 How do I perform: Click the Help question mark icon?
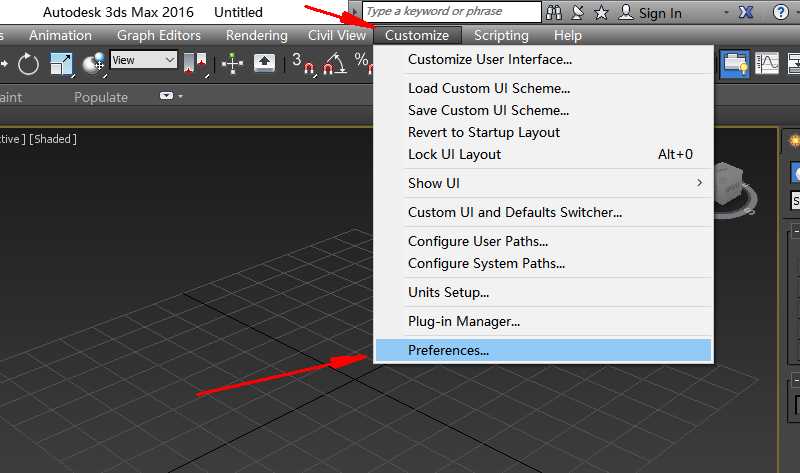click(x=781, y=12)
